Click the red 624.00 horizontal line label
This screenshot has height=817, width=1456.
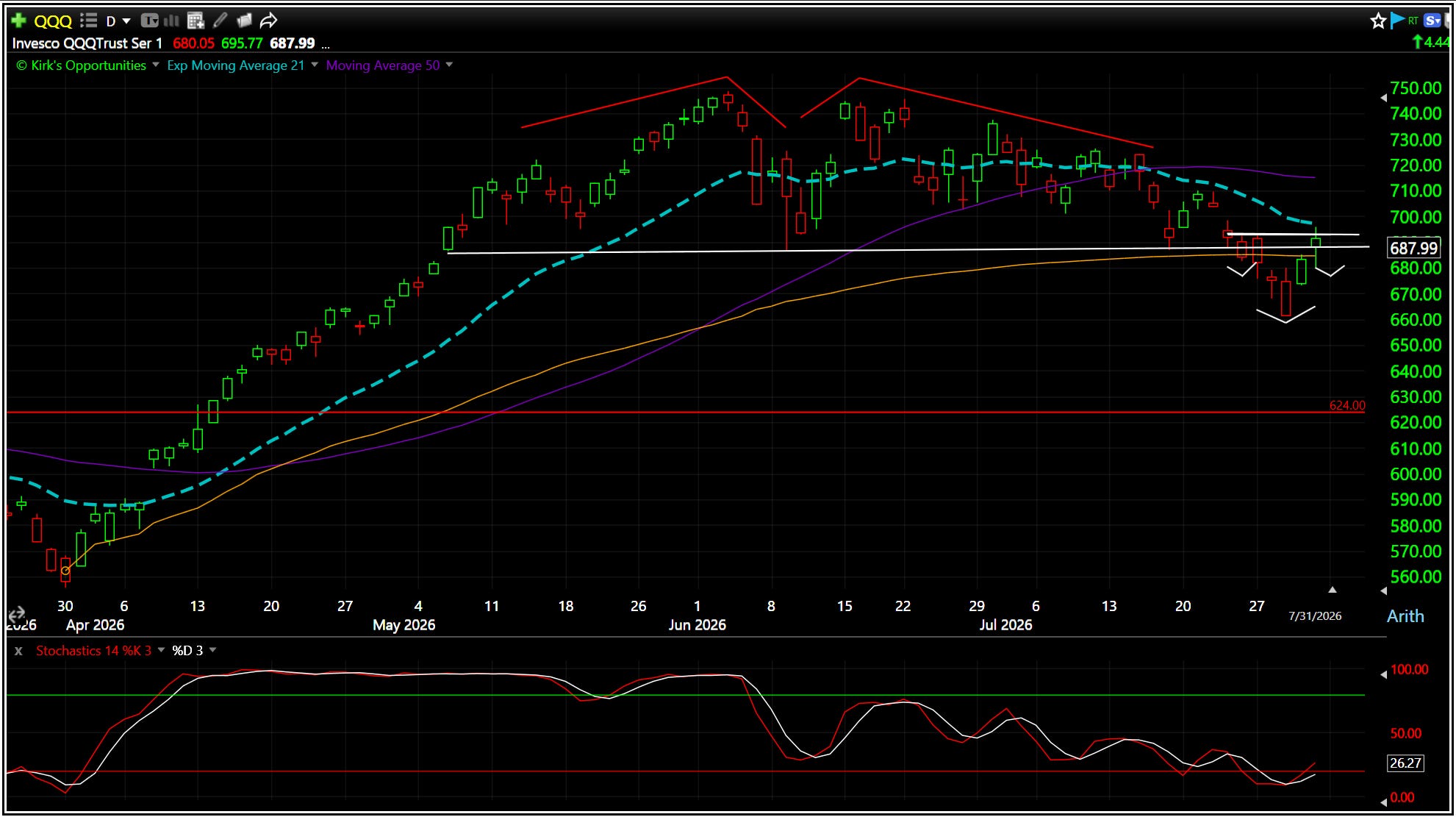[x=1347, y=405]
